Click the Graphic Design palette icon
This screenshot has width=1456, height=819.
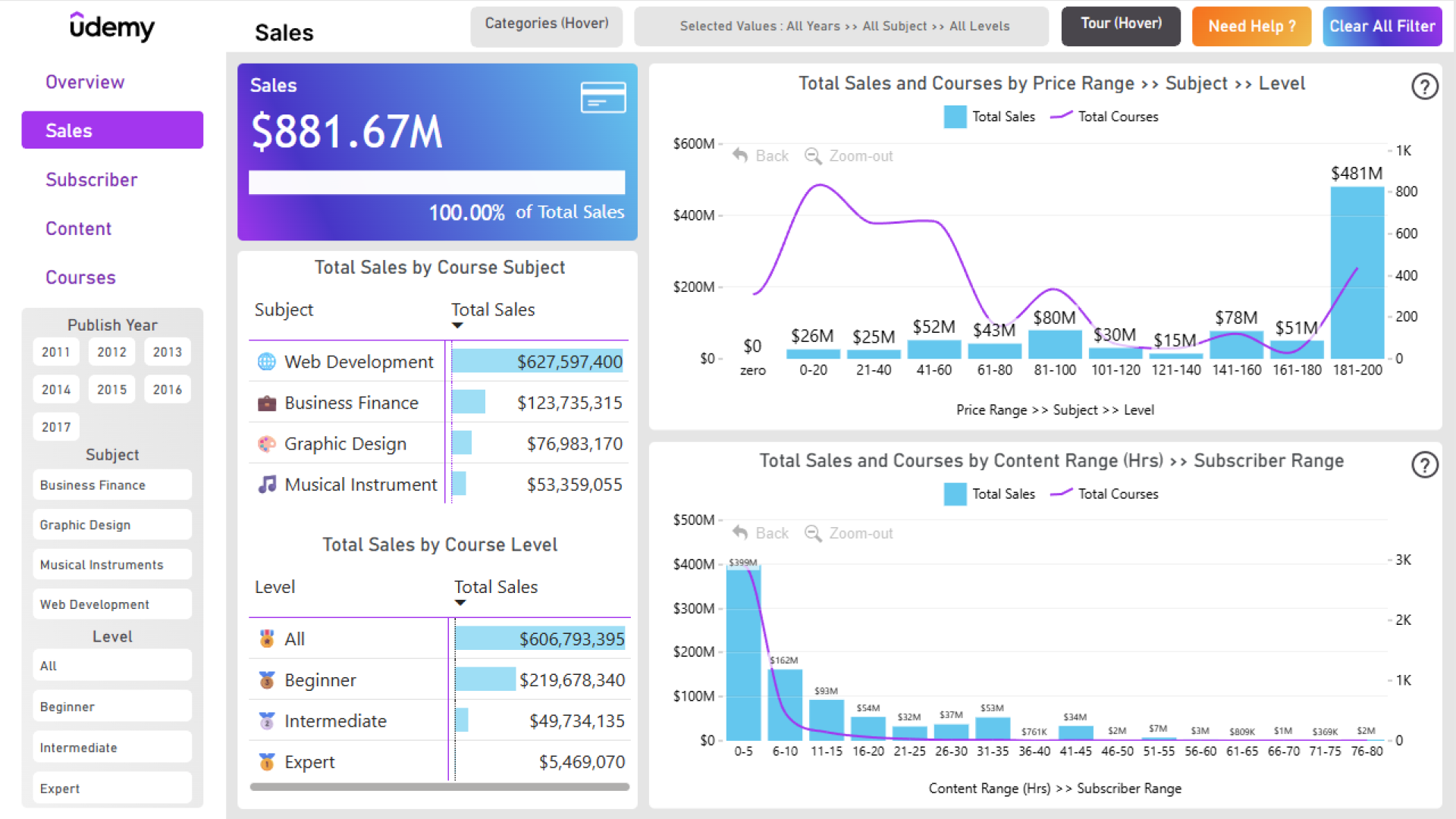coord(266,444)
